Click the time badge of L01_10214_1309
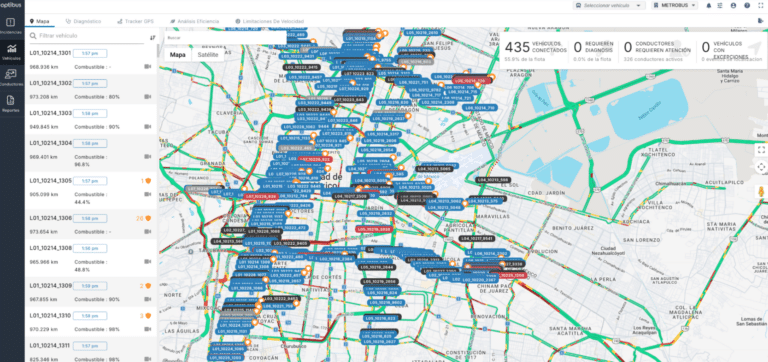This screenshot has height=362, width=768. tap(90, 286)
